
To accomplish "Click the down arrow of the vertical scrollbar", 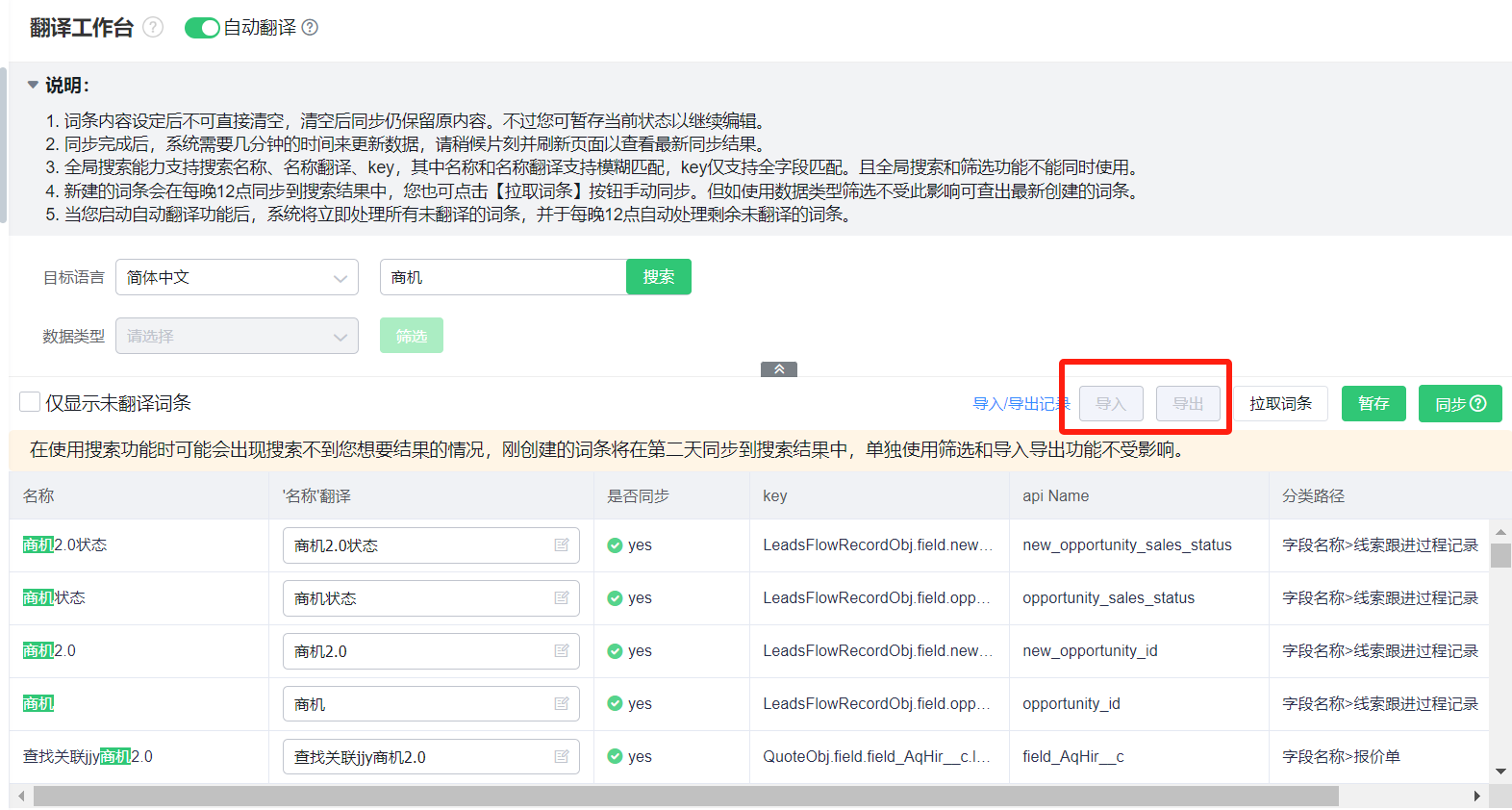I will coord(1500,772).
